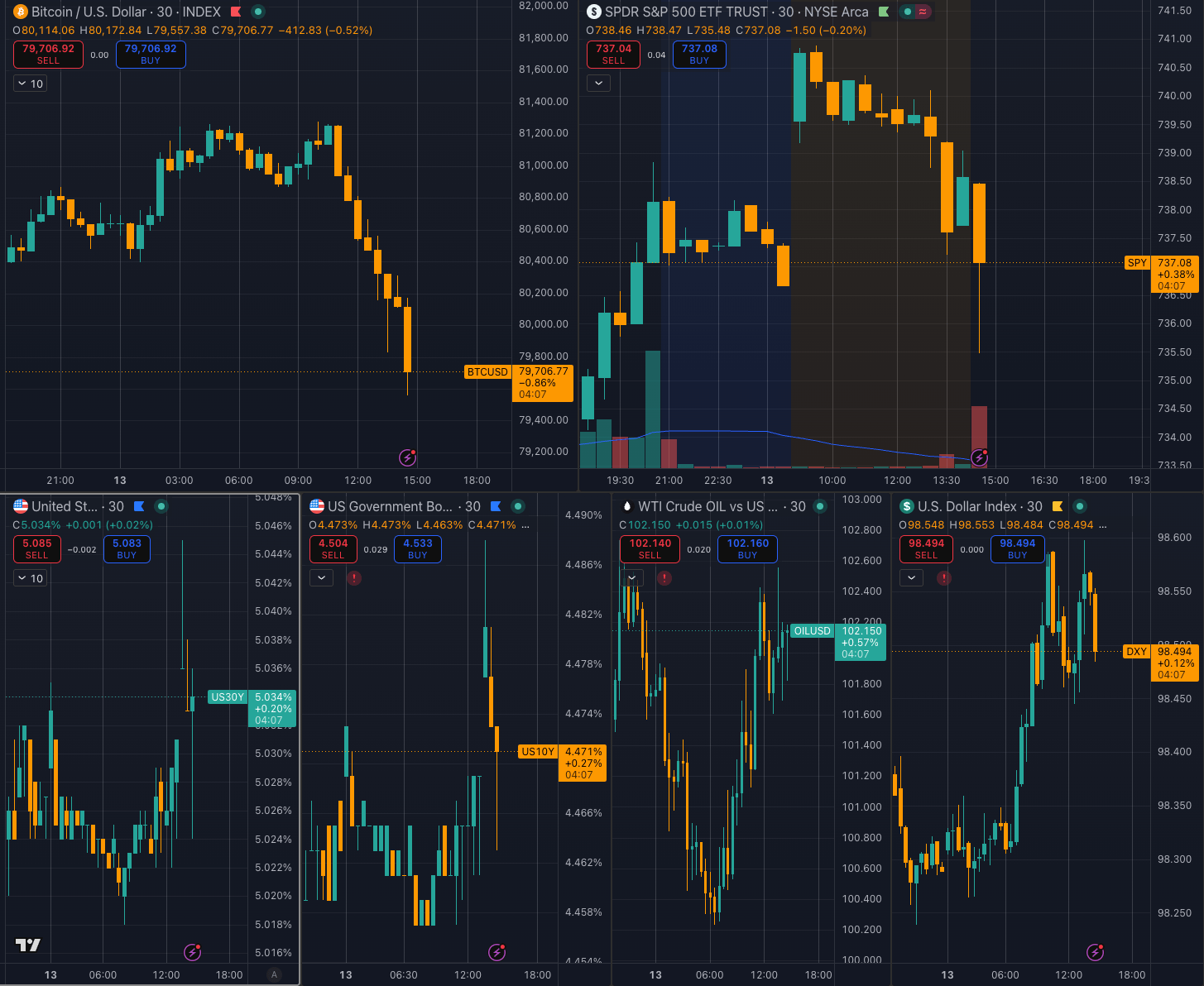Click the blue flag on US10Y chart

coord(496,506)
